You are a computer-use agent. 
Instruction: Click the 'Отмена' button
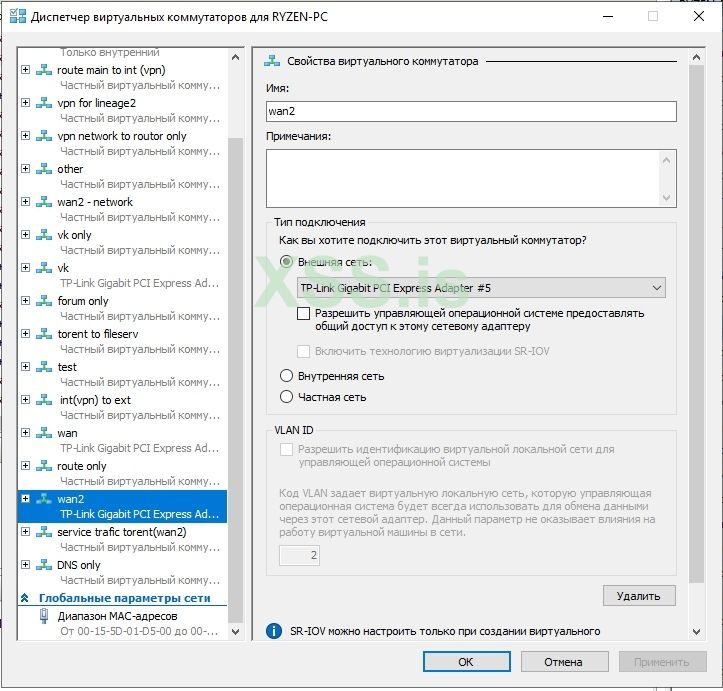[x=564, y=661]
